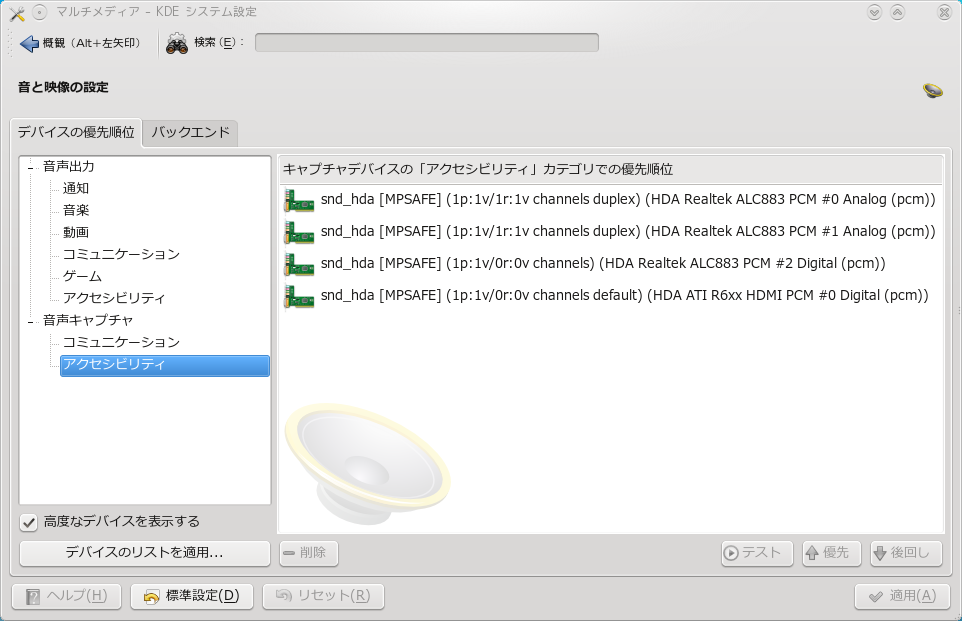Select device text ATI R6xx HDMI PCM #0
Image resolution: width=962 pixels, height=621 pixels.
625,296
